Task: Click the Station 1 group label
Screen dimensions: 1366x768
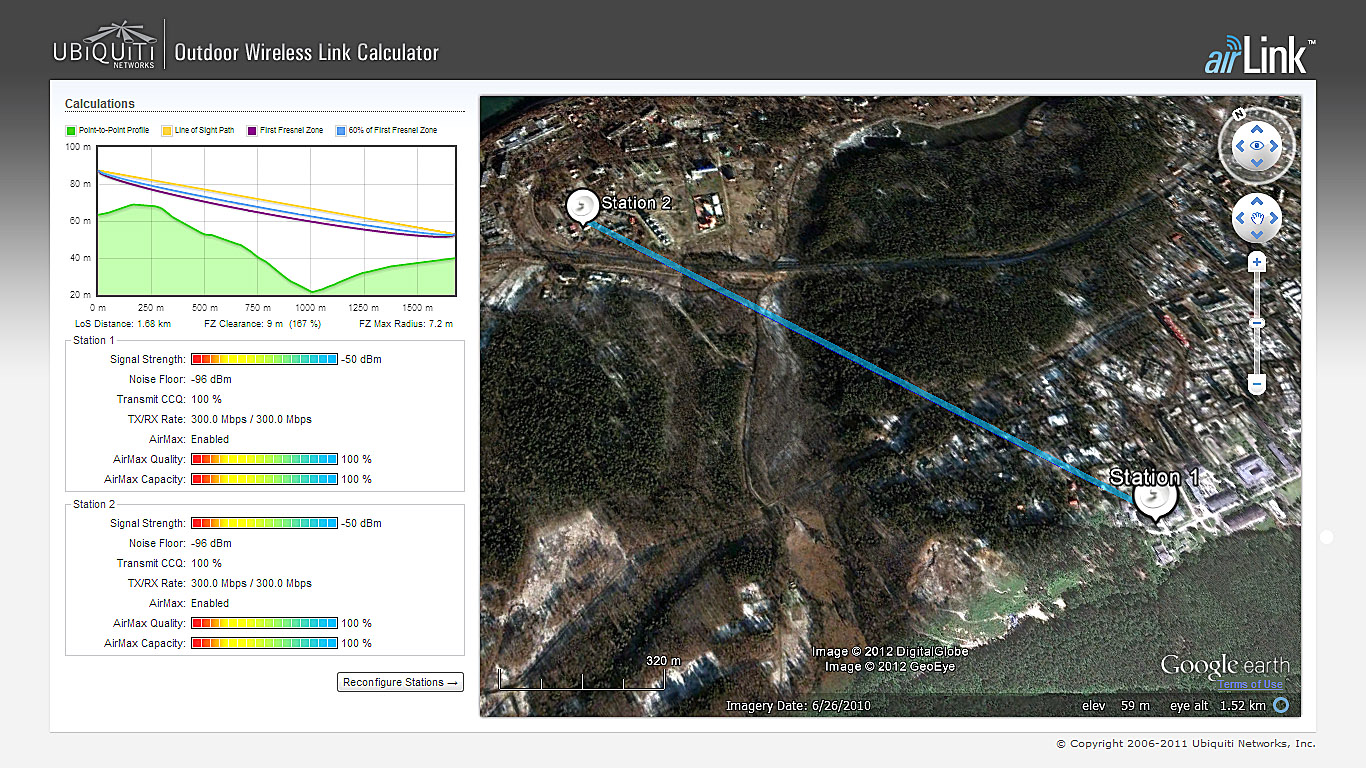Action: (94, 340)
